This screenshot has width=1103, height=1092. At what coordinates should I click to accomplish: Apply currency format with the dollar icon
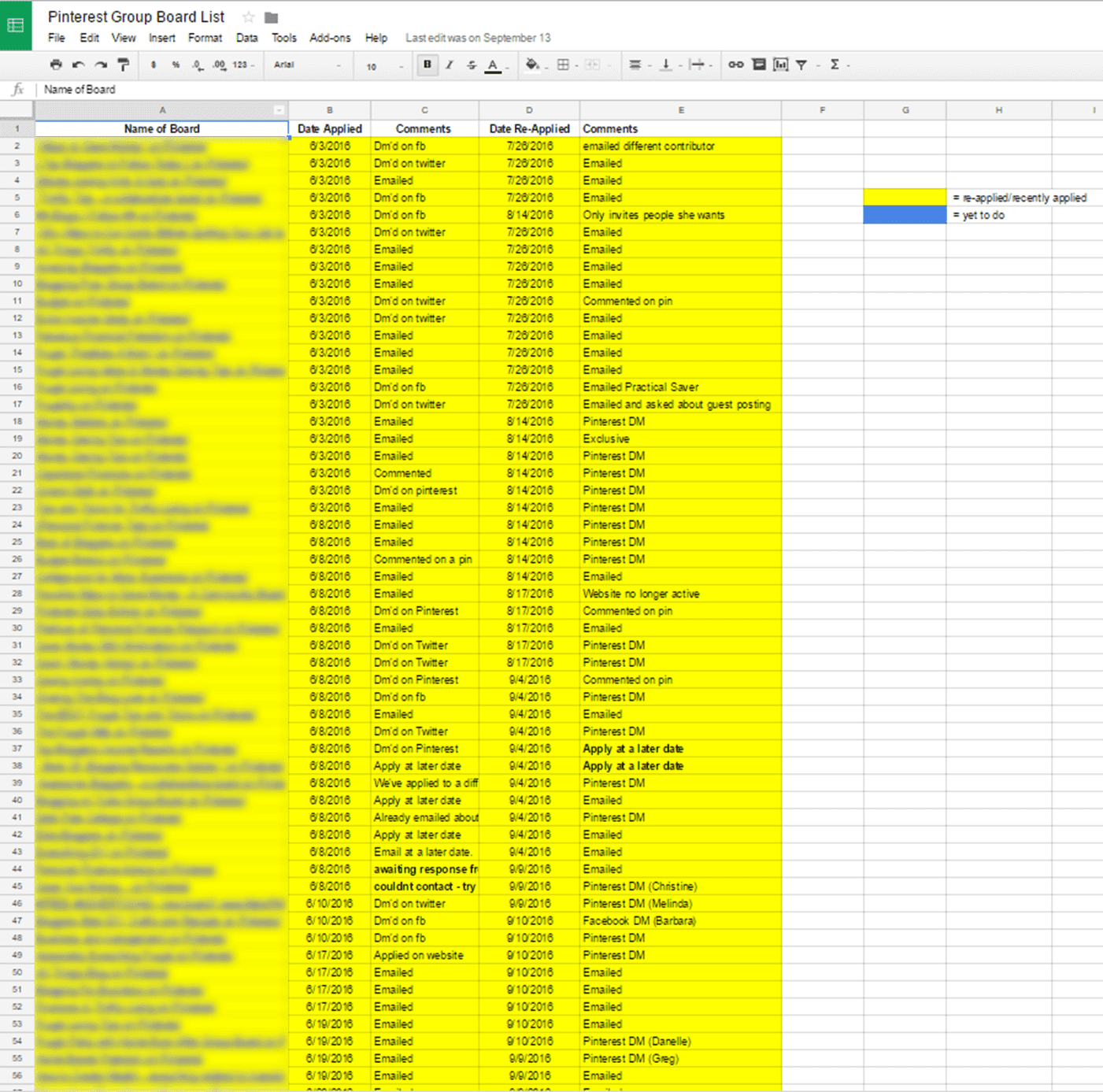coord(154,65)
